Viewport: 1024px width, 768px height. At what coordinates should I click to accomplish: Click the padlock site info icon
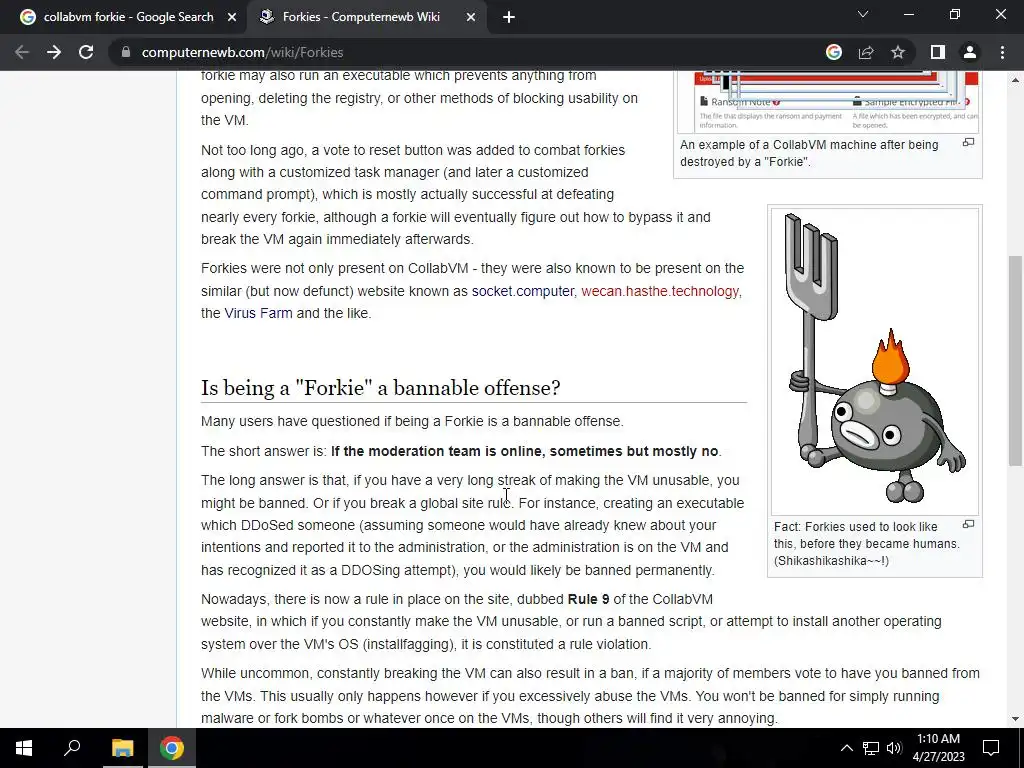[126, 52]
